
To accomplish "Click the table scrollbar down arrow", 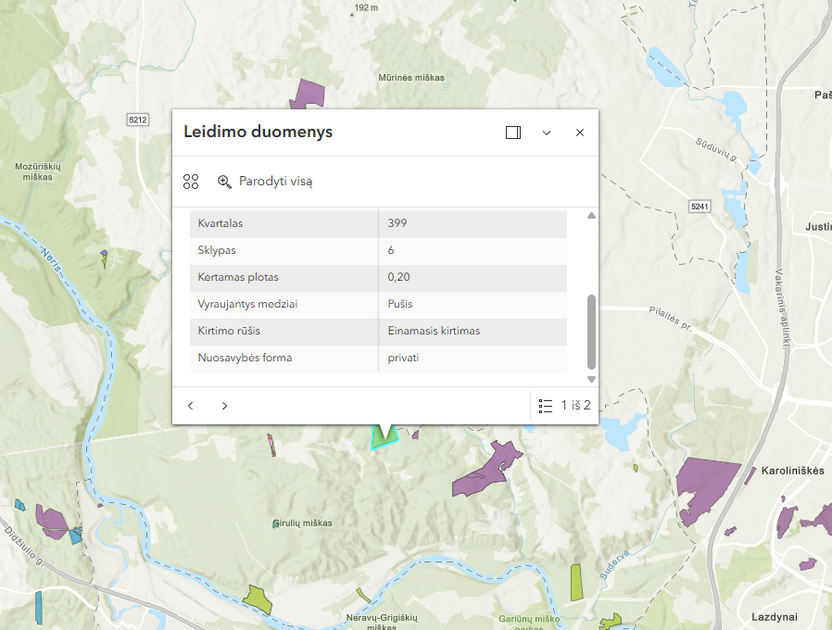I will 591,379.
